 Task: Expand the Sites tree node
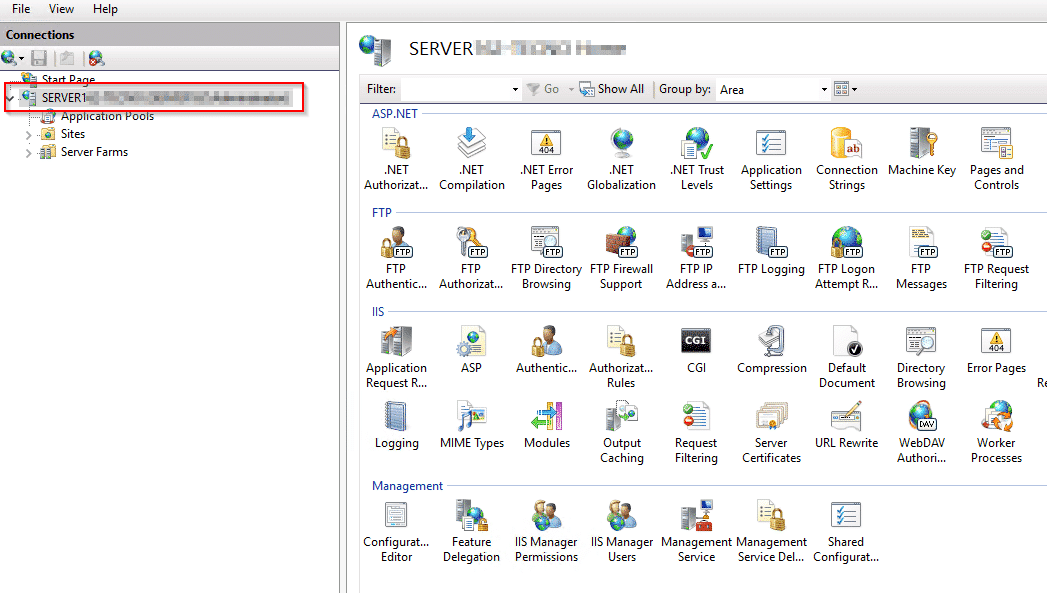point(28,134)
